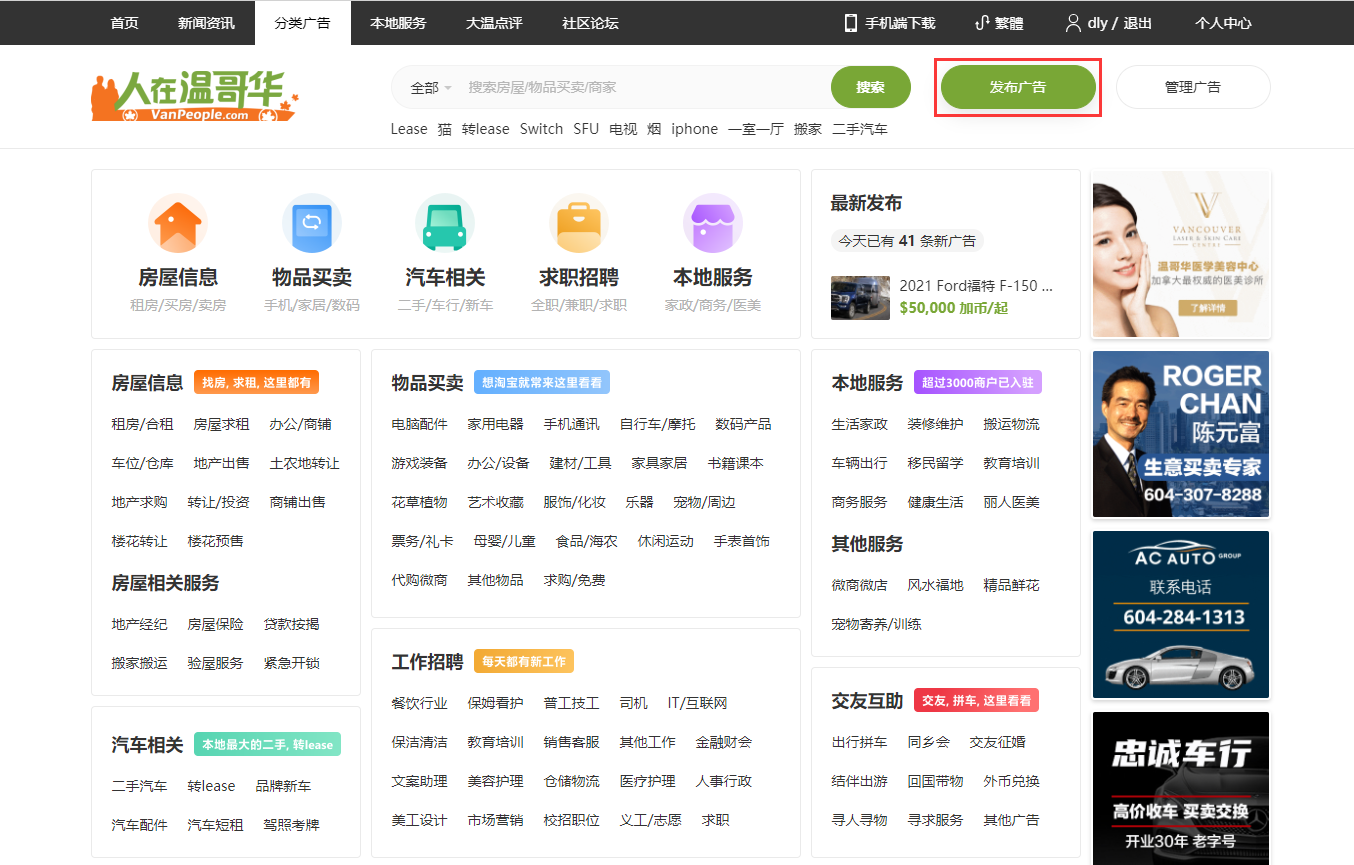Screen dimensions: 1354x865
Task: Click the 人在温哥华 VanPeople logo
Action: (195, 97)
